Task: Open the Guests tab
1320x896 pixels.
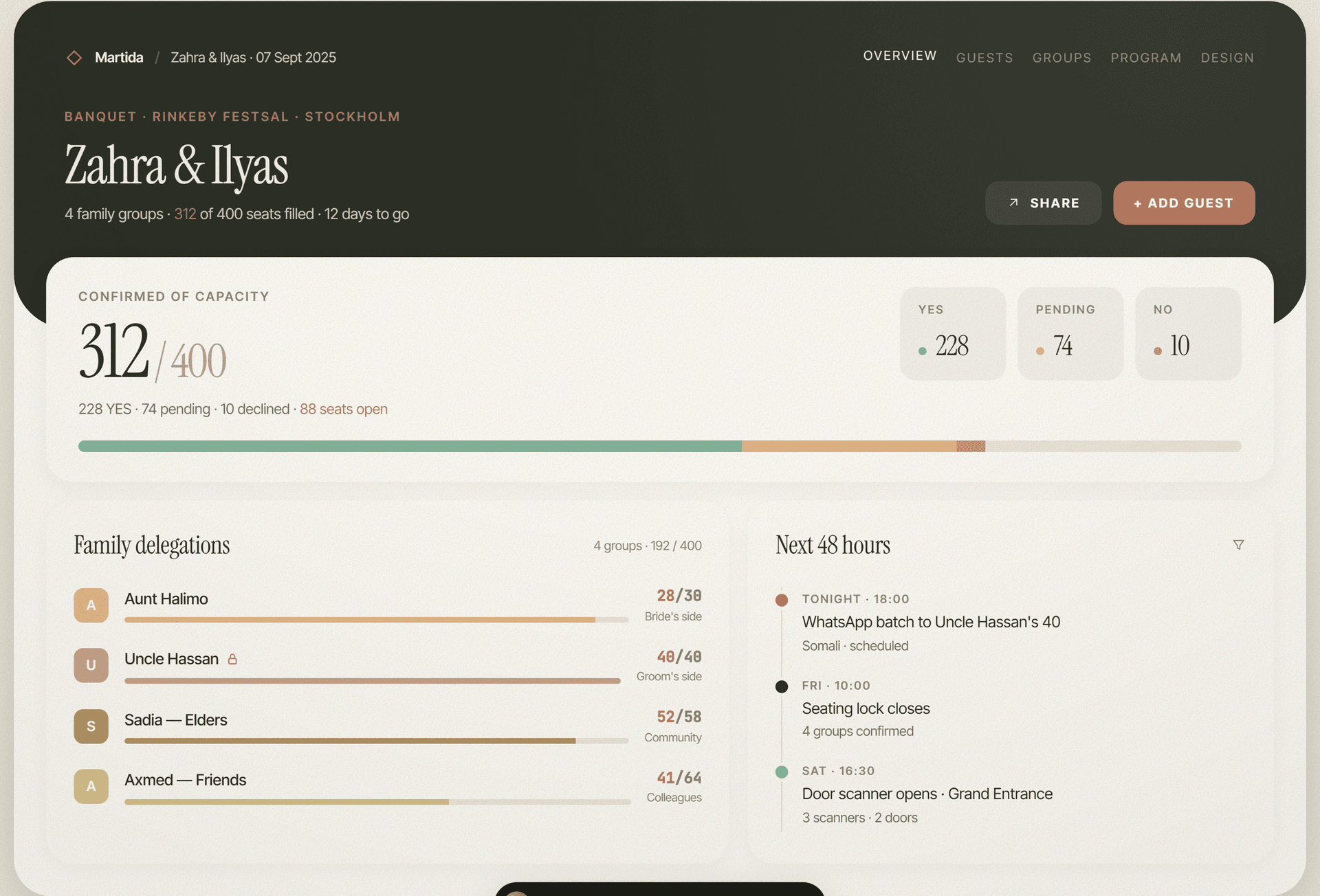Action: coord(984,58)
